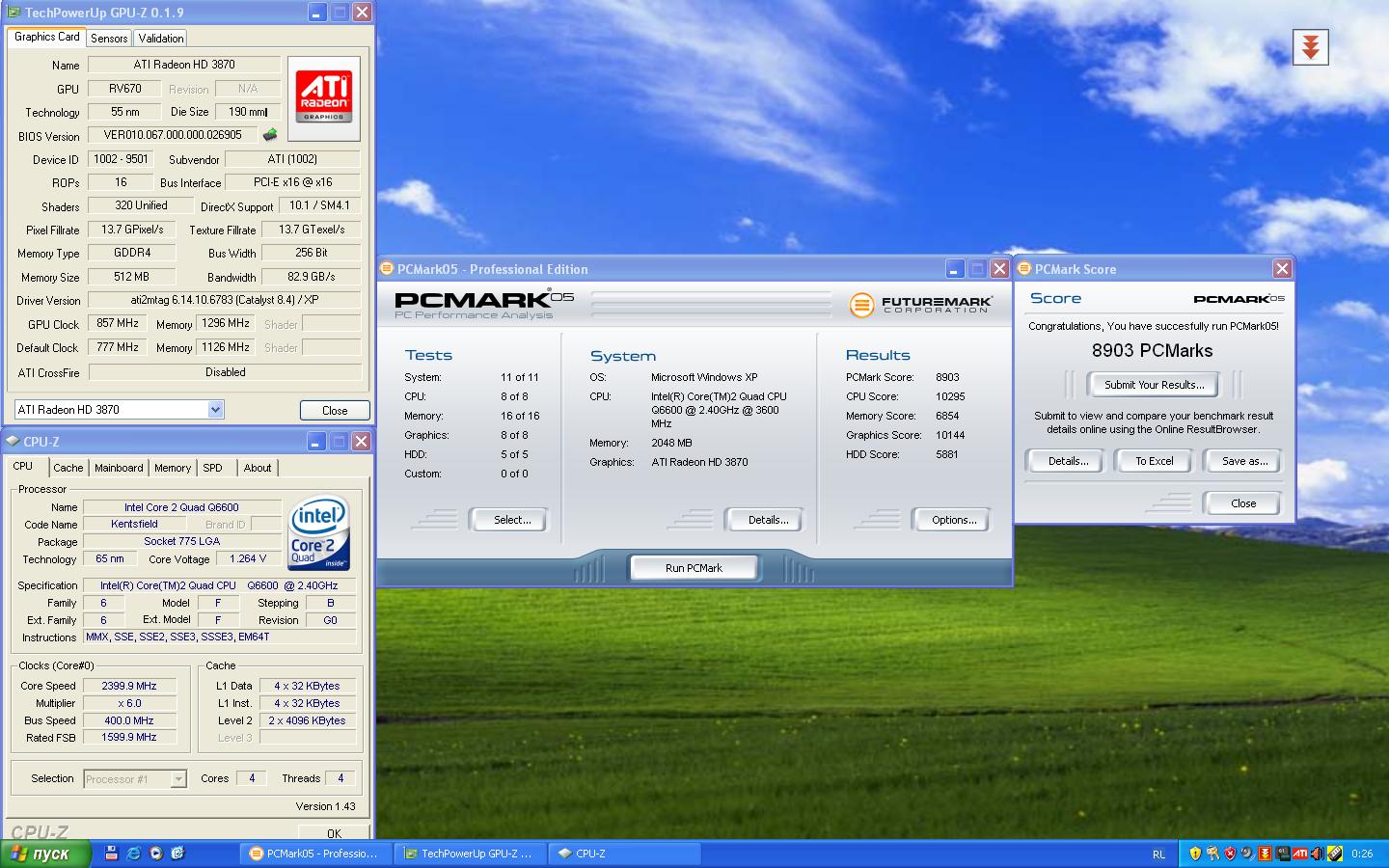This screenshot has height=868, width=1389.
Task: Click the Save as... button
Action: coord(1244,461)
